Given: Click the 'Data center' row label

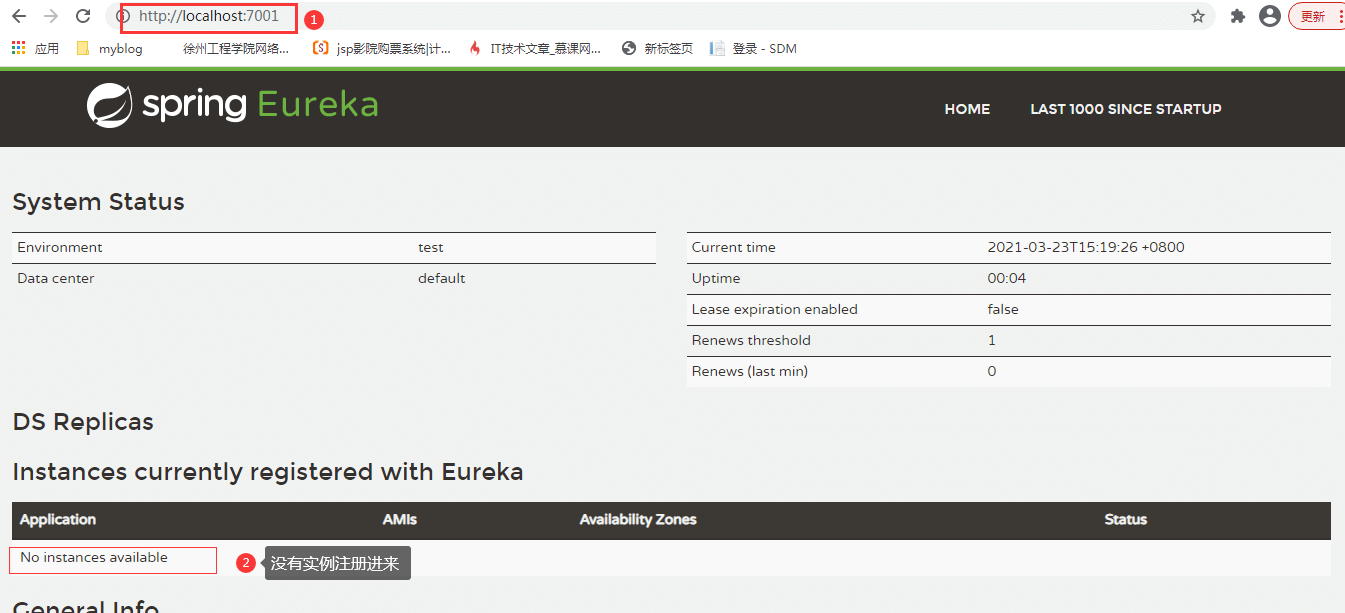Looking at the screenshot, I should click(x=56, y=278).
